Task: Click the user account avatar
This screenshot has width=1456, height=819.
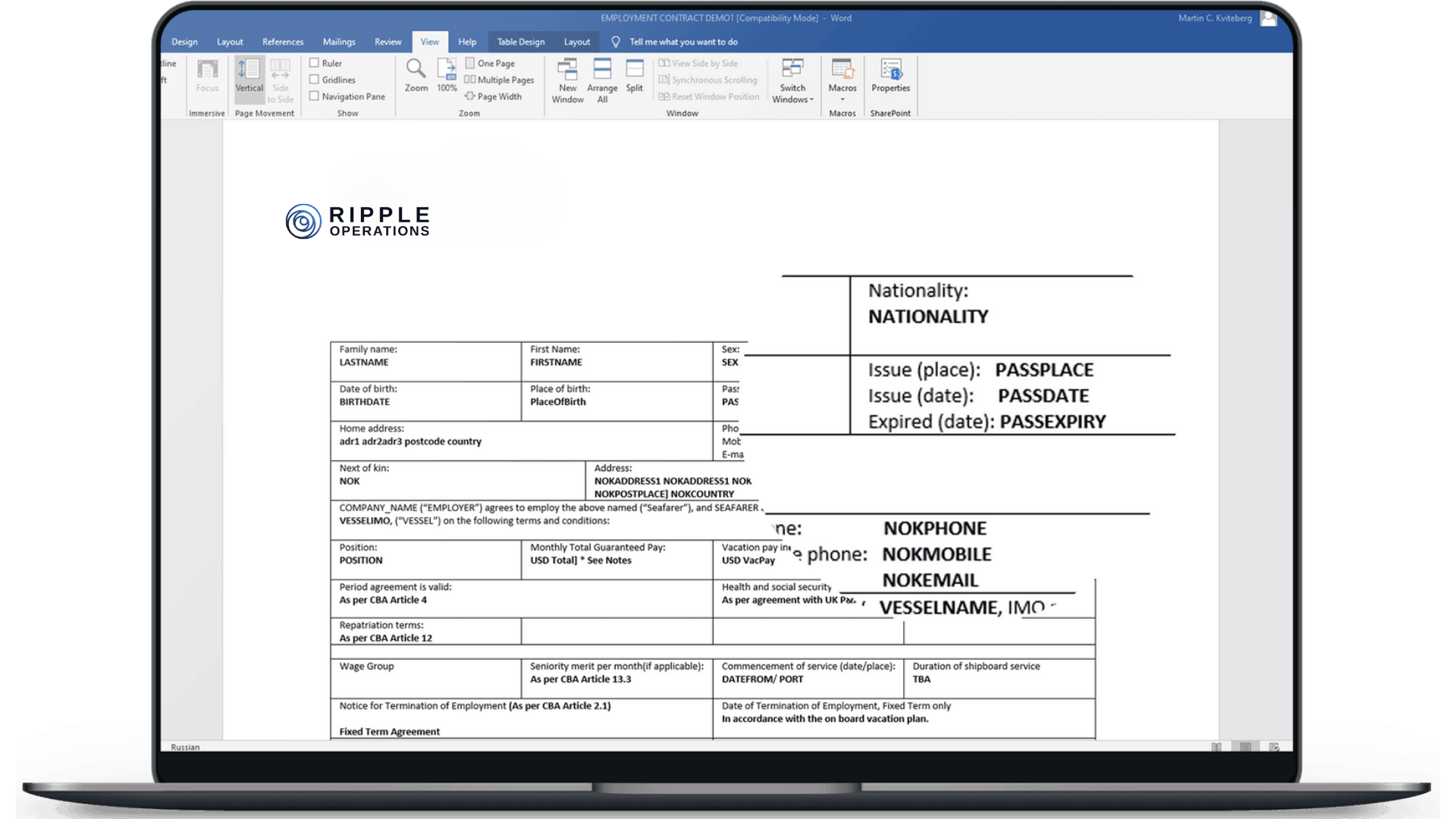Action: [x=1269, y=17]
